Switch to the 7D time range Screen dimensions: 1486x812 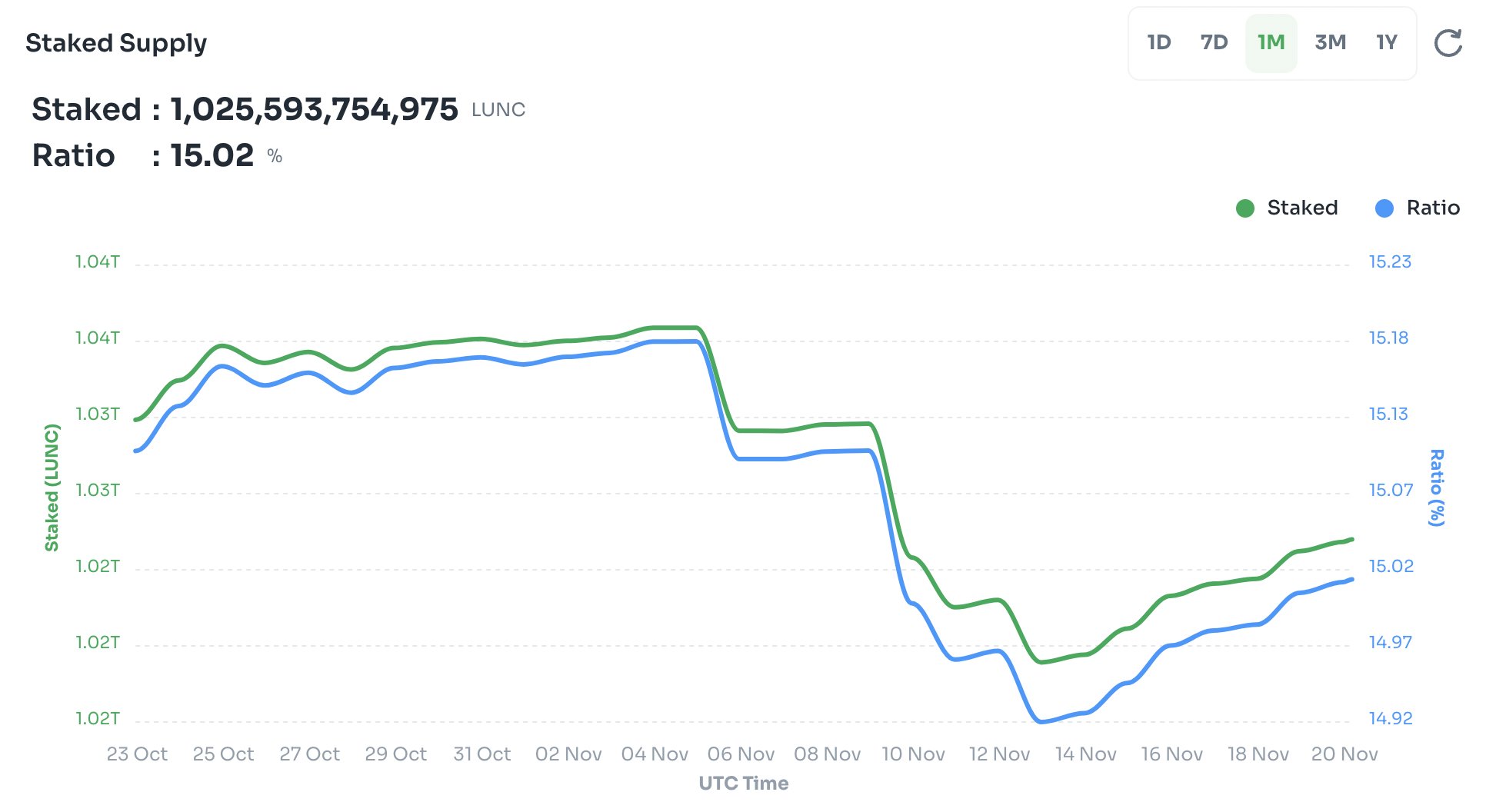(1214, 42)
